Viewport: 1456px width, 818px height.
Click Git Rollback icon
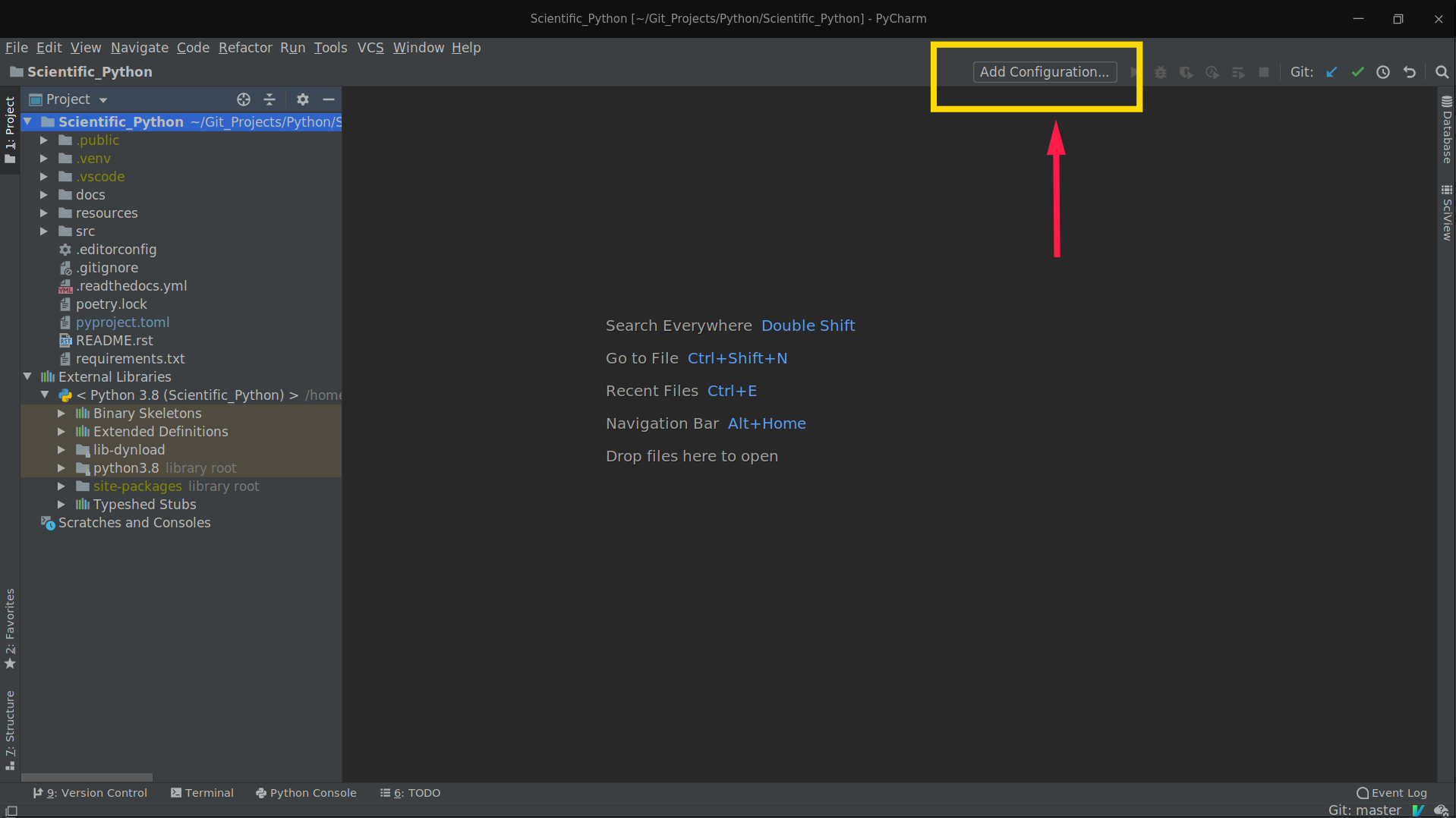pyautogui.click(x=1410, y=72)
